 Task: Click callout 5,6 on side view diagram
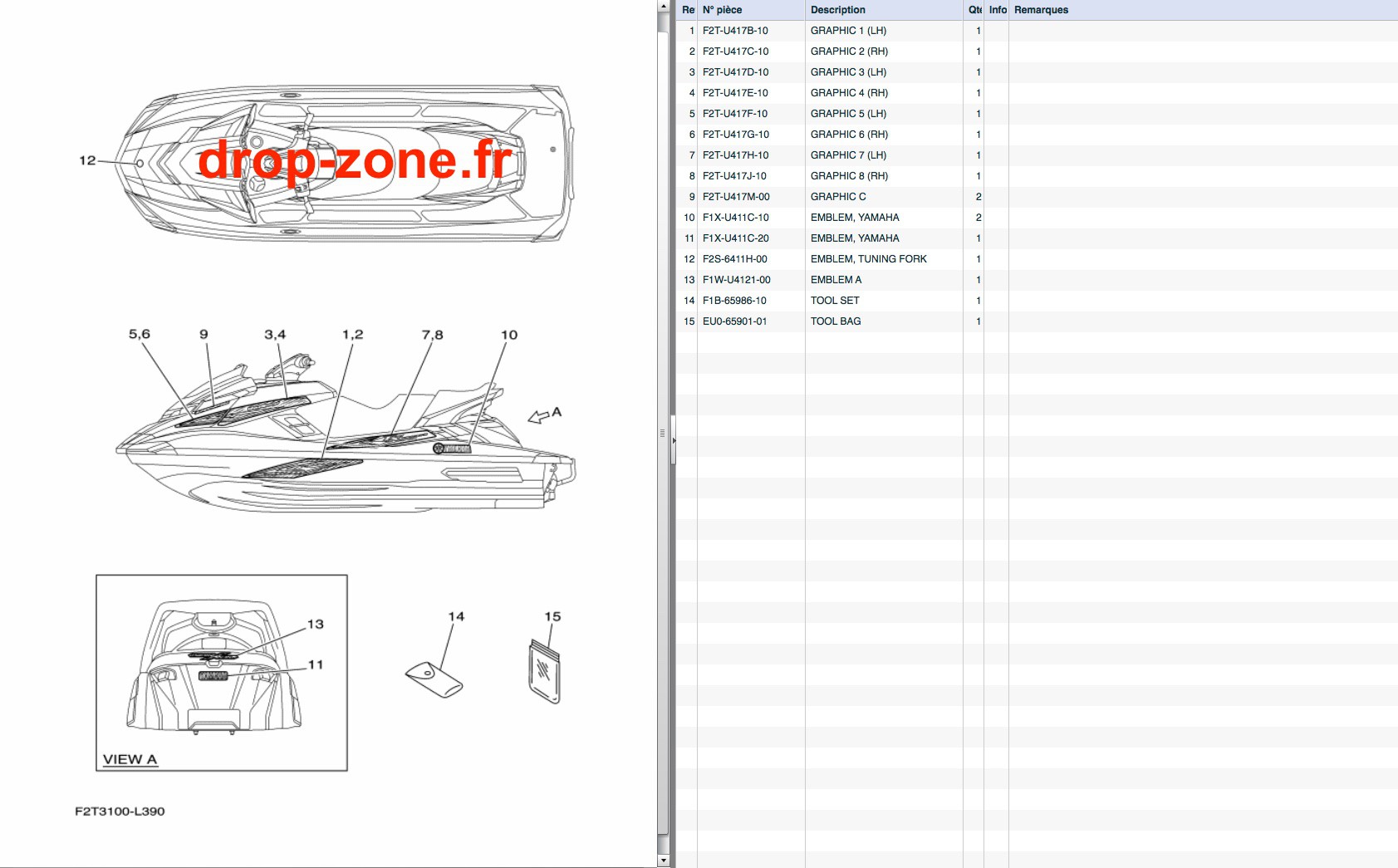click(x=139, y=334)
